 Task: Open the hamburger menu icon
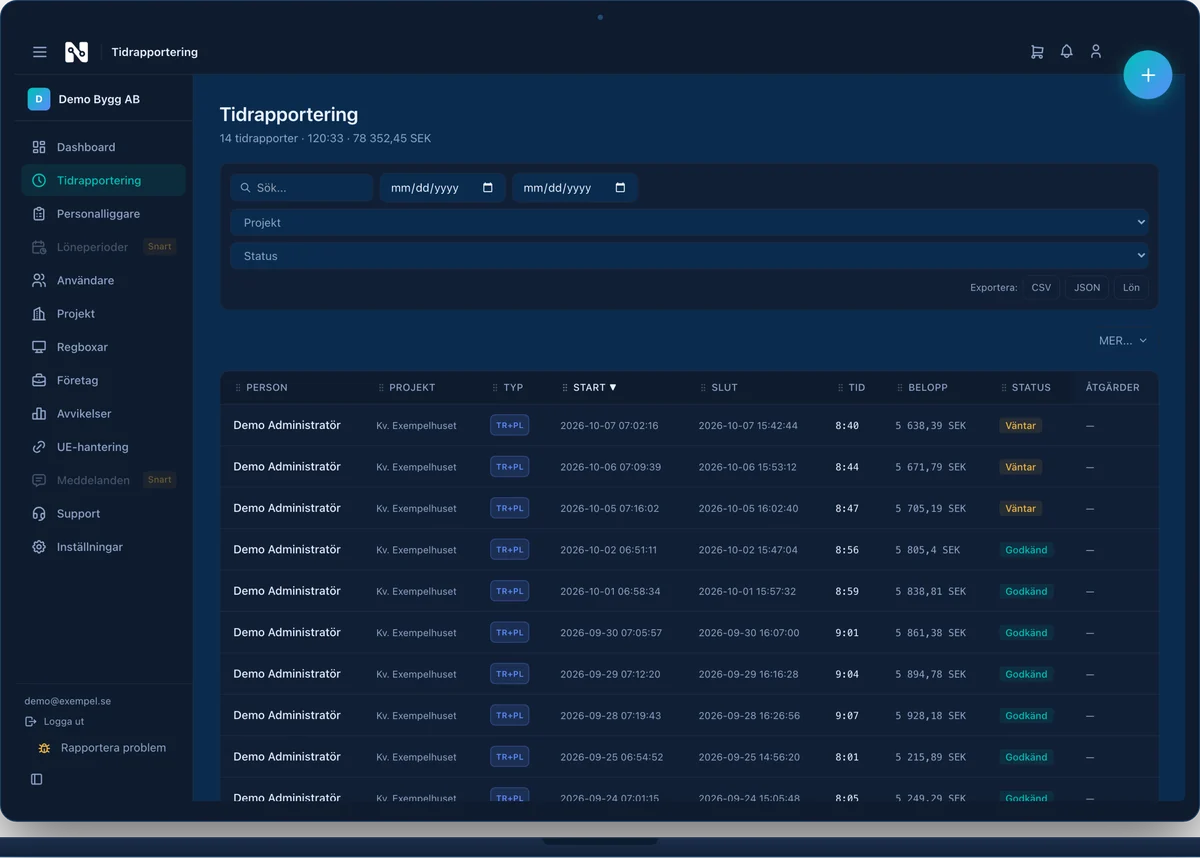pyautogui.click(x=40, y=52)
